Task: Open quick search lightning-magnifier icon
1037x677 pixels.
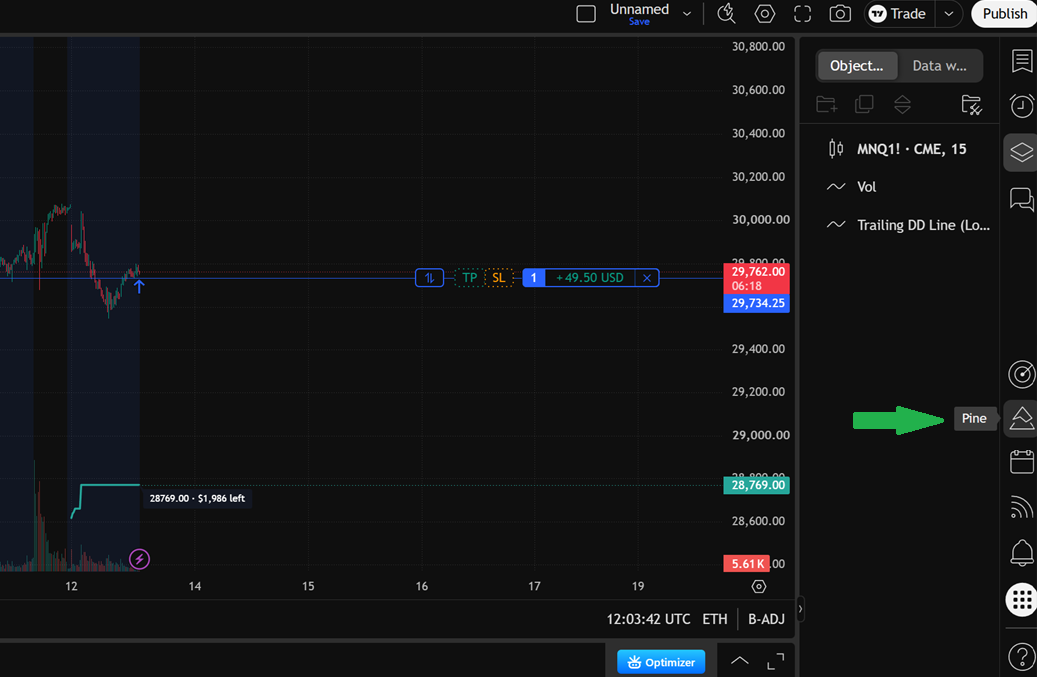Action: [726, 14]
